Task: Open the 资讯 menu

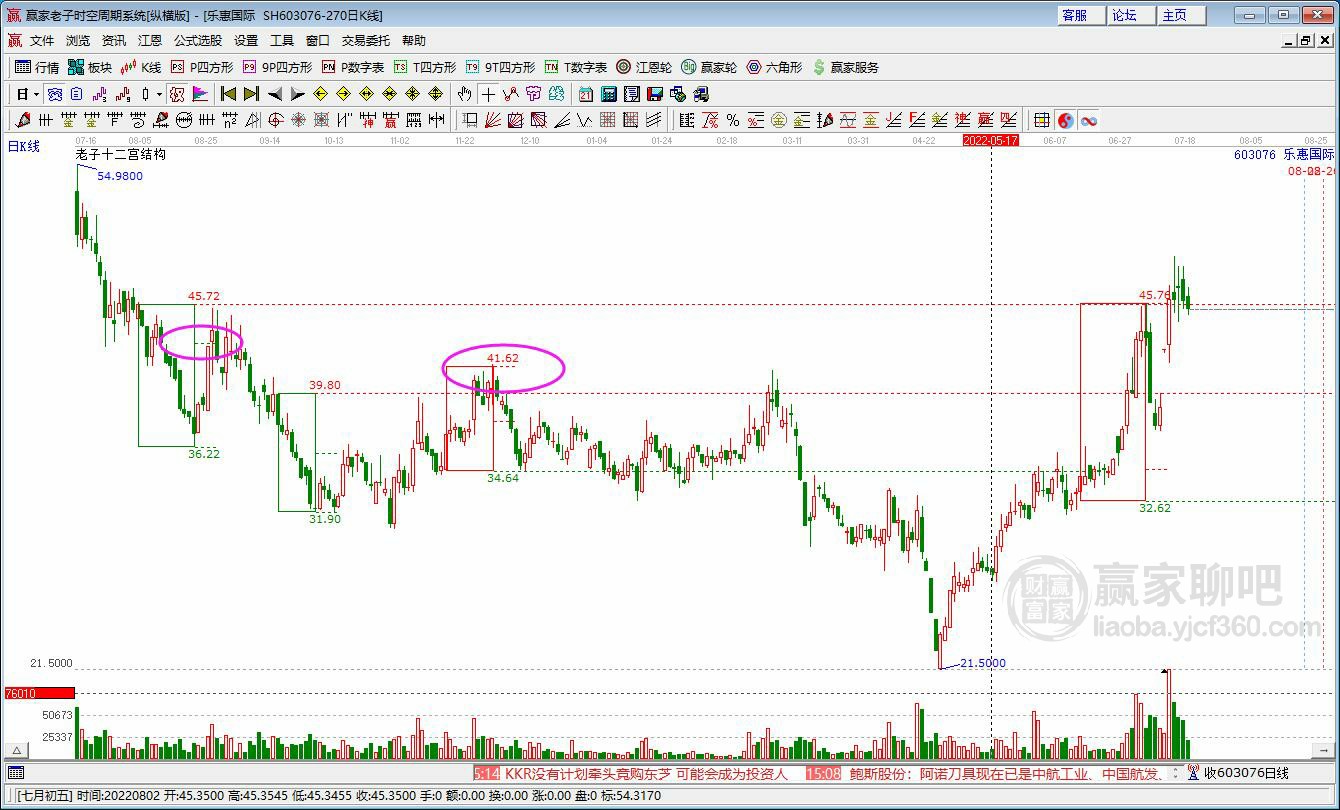Action: pyautogui.click(x=114, y=41)
